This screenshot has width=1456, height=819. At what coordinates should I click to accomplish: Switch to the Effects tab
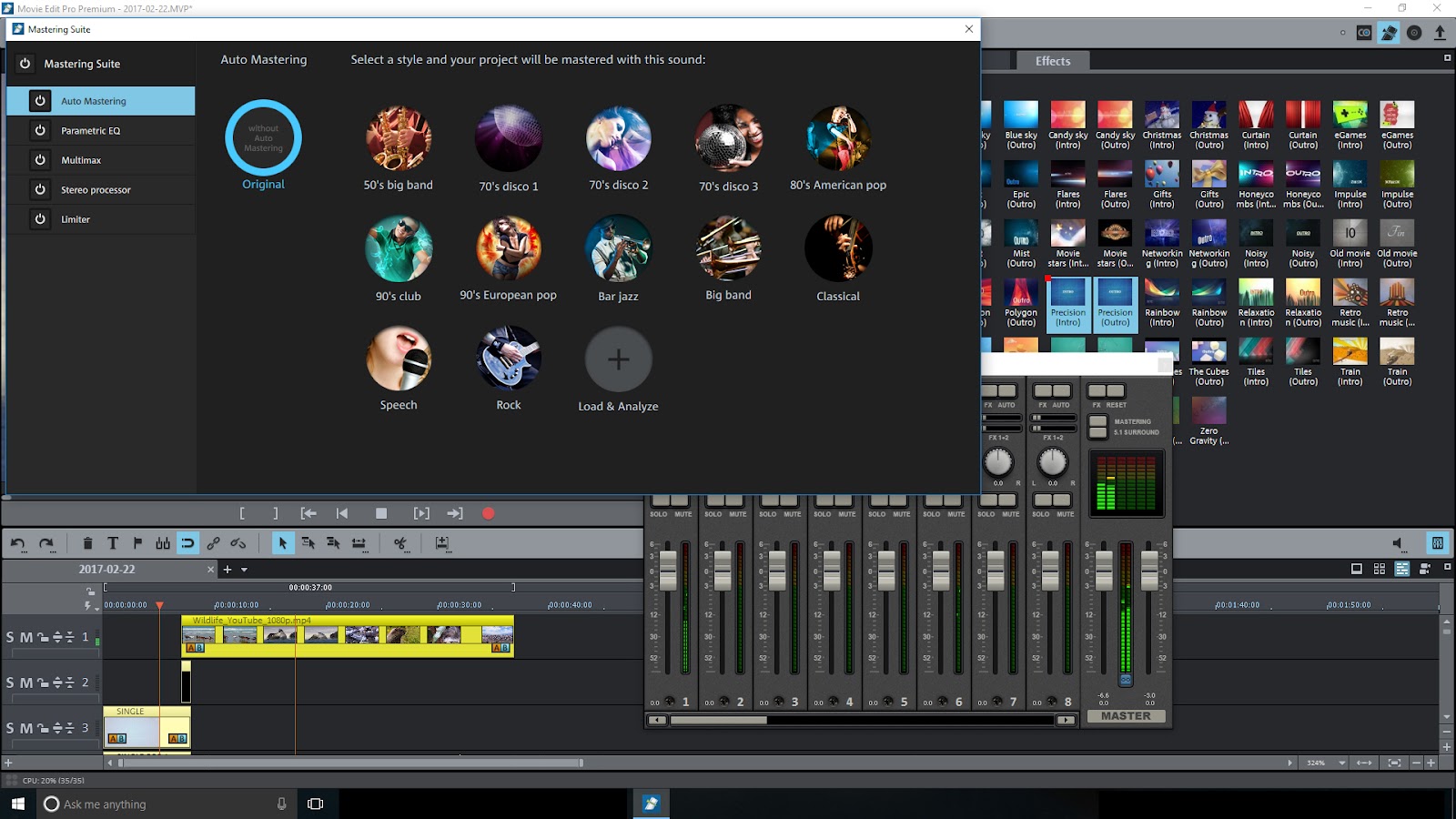tap(1052, 61)
